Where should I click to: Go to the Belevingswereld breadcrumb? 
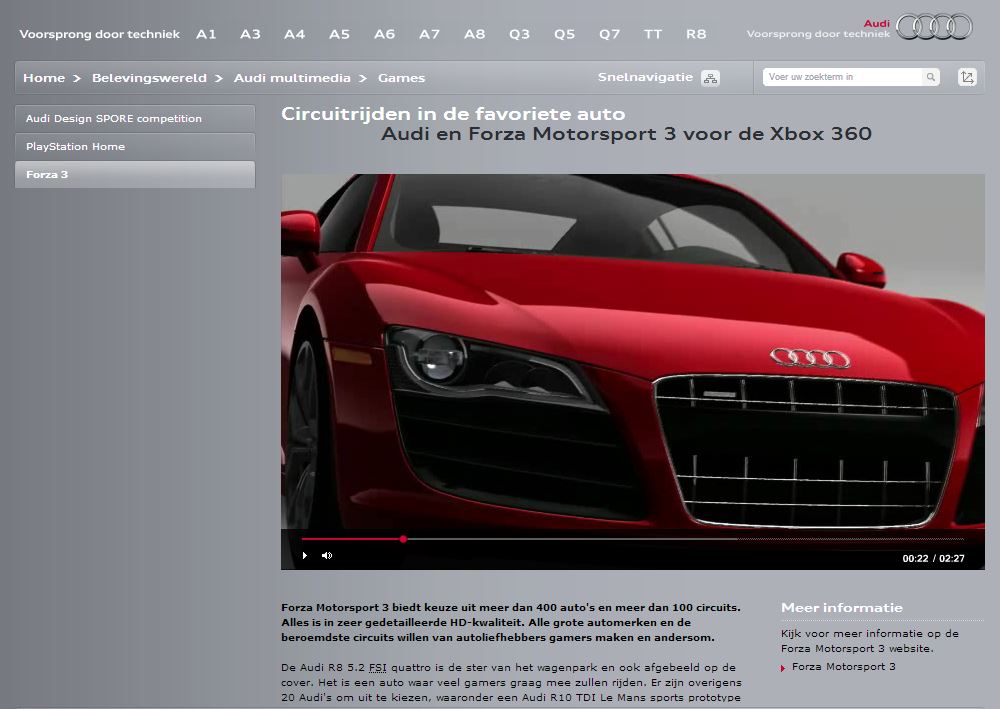pos(149,78)
